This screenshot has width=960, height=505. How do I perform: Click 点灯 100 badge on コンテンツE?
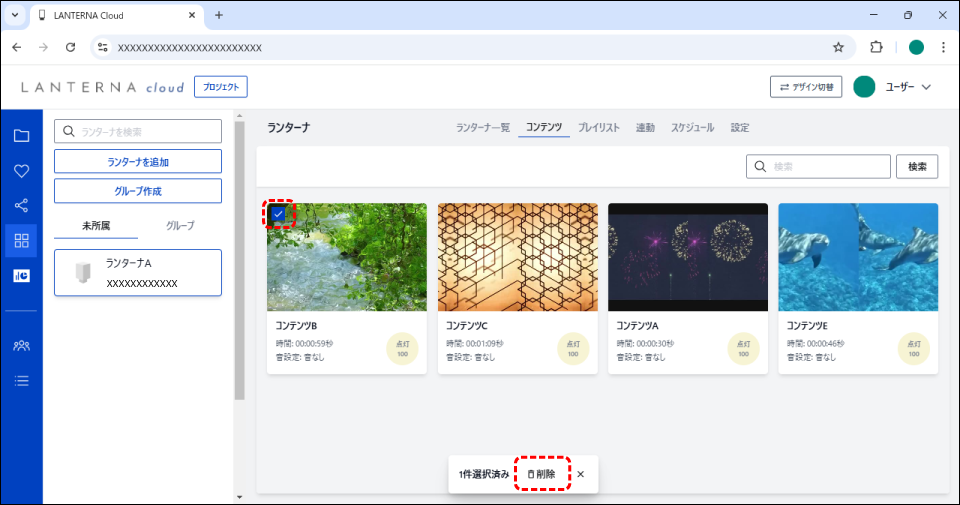click(913, 348)
